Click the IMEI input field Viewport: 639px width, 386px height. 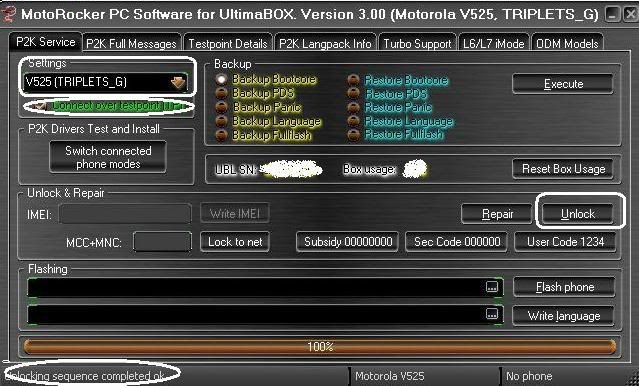tap(125, 214)
